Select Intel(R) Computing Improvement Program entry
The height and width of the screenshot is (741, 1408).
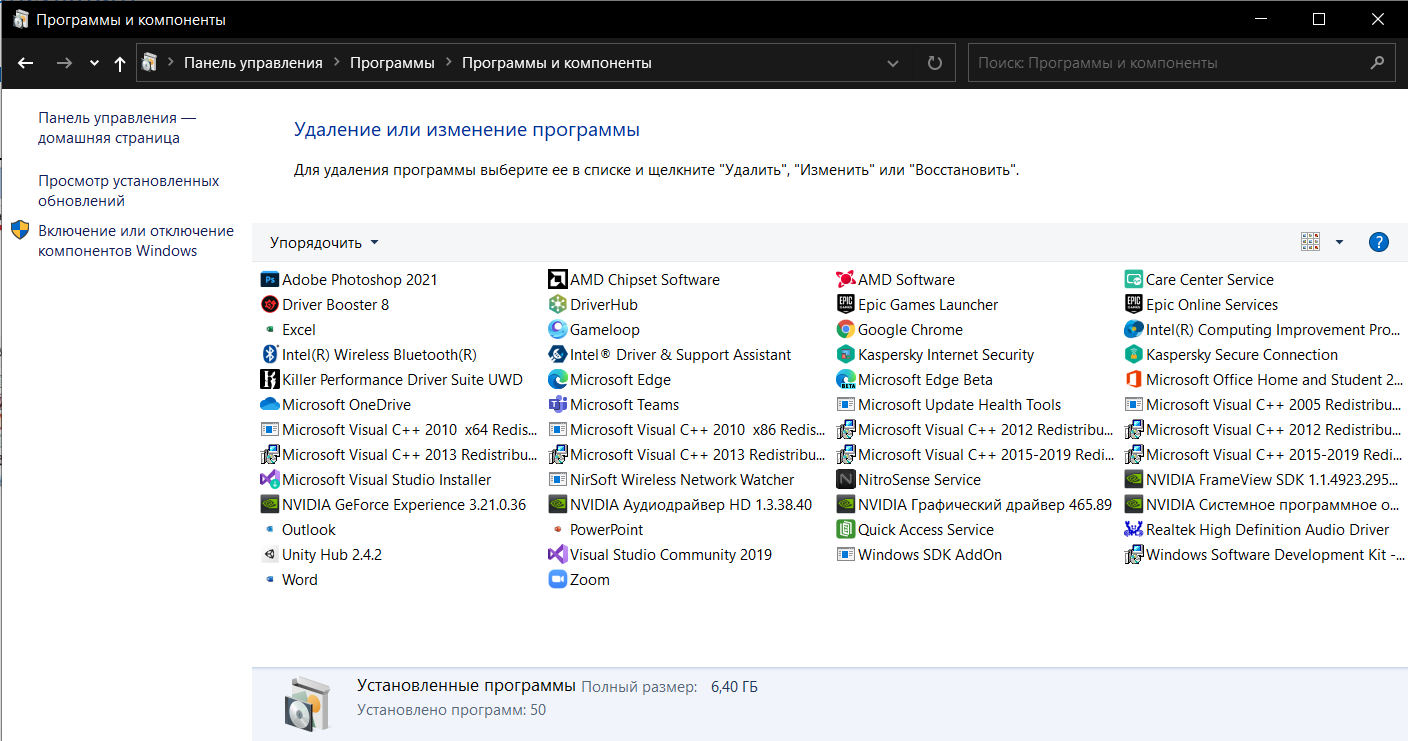tap(1262, 330)
